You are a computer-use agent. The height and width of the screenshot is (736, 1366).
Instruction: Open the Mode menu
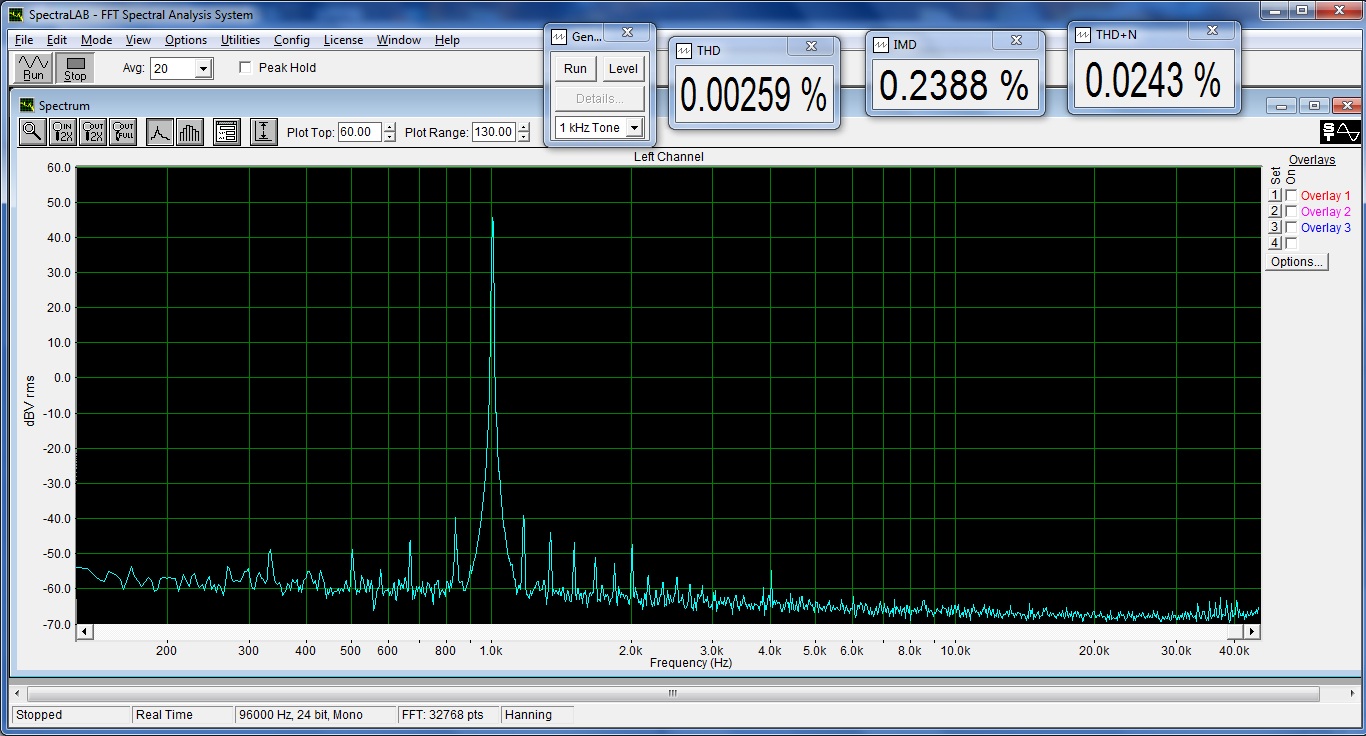[97, 40]
